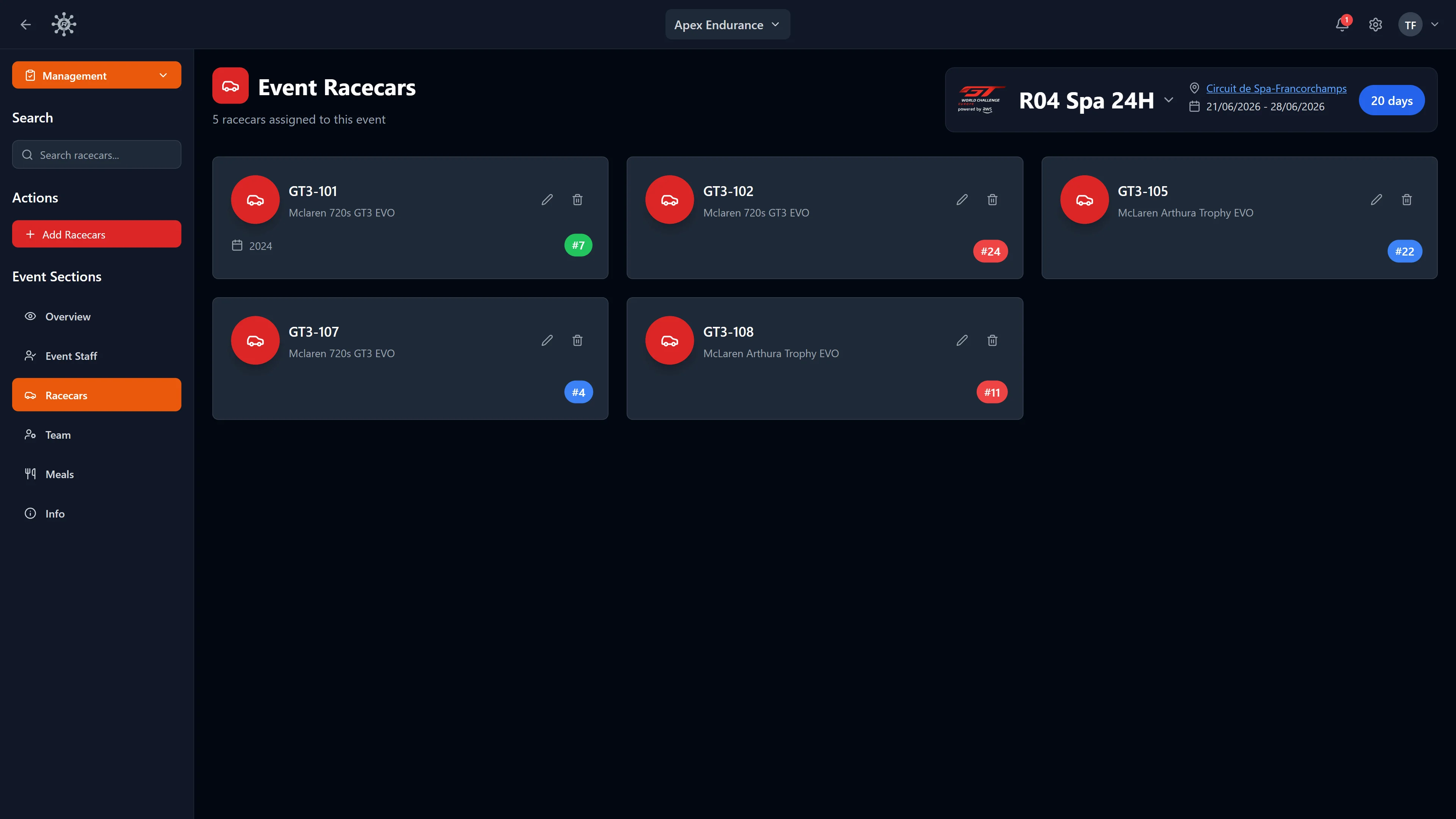Edit racecar GT3-108
The width and height of the screenshot is (1456, 819).
click(962, 340)
